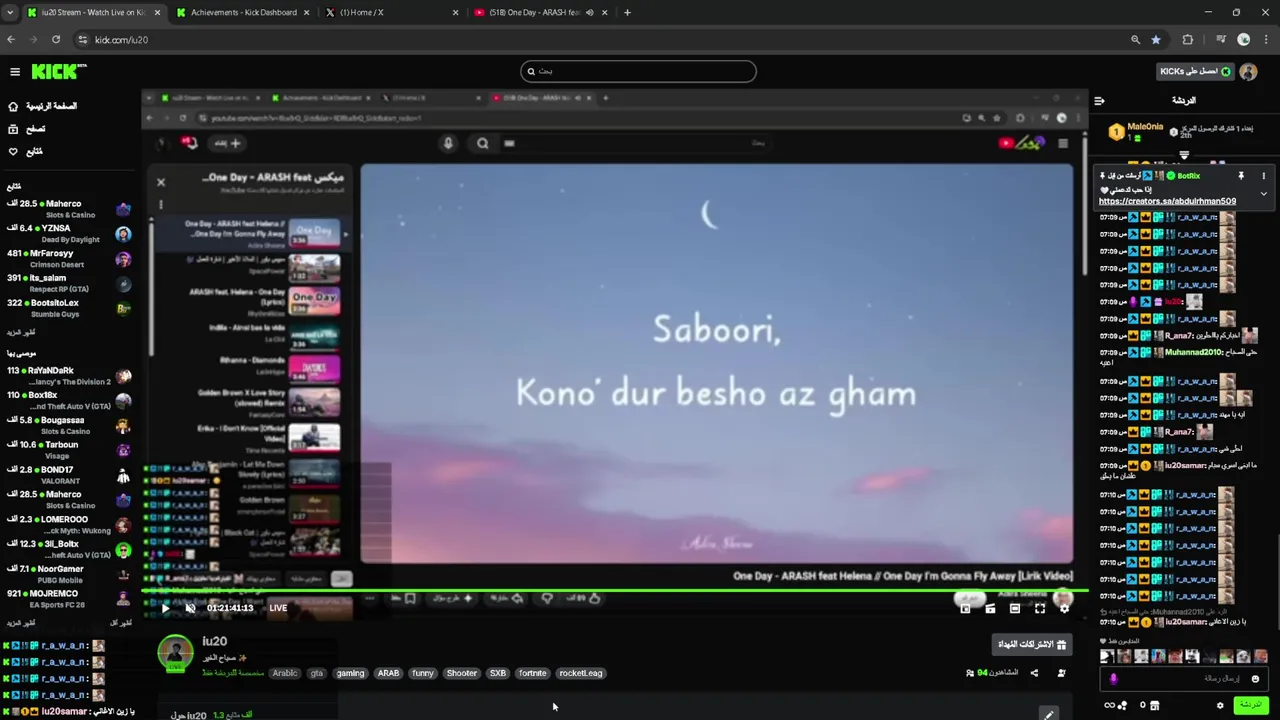The width and height of the screenshot is (1280, 720).
Task: Open YZNSA channel in sidebar
Action: click(68, 234)
